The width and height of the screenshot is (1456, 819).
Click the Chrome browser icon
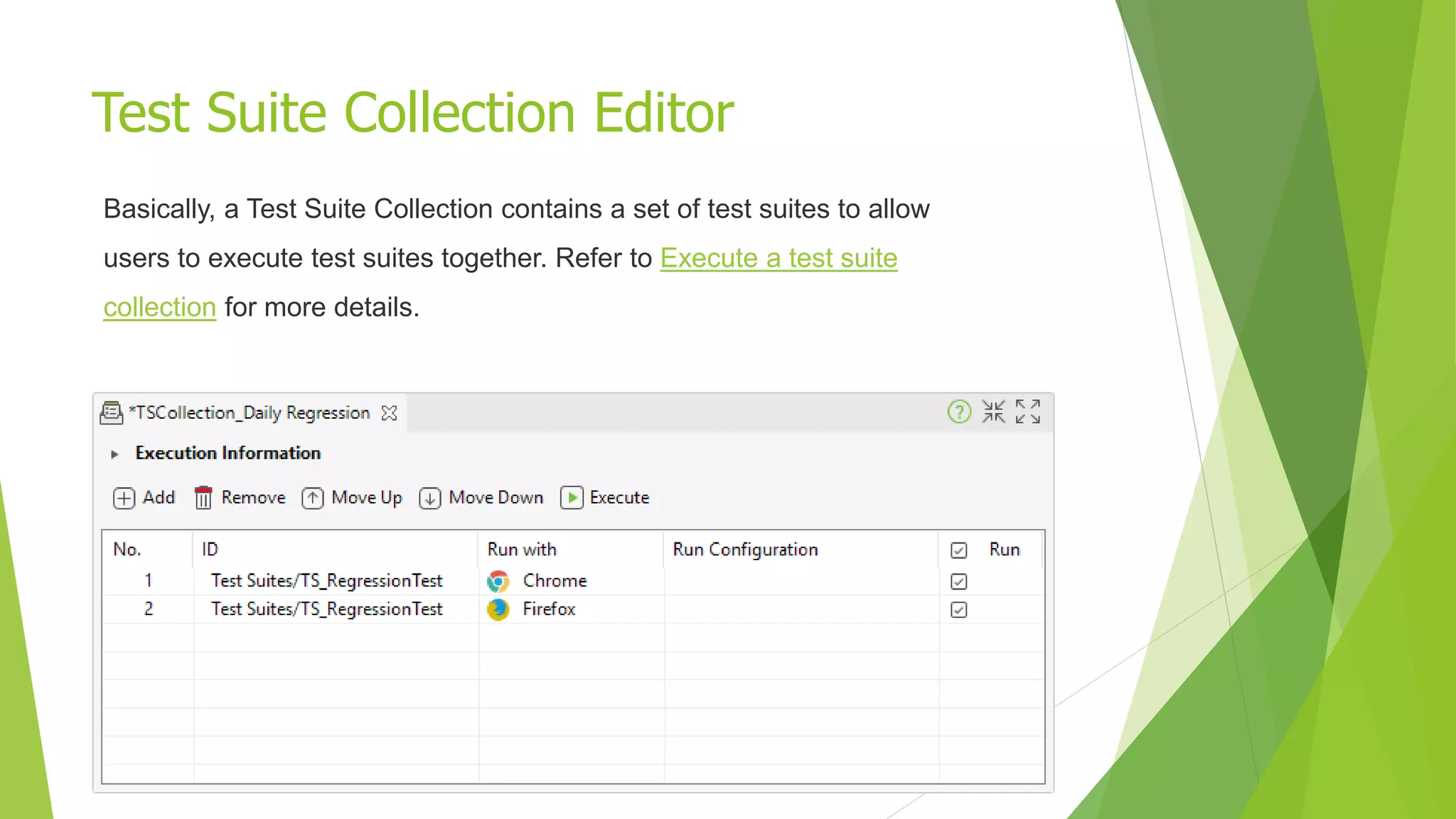[498, 582]
